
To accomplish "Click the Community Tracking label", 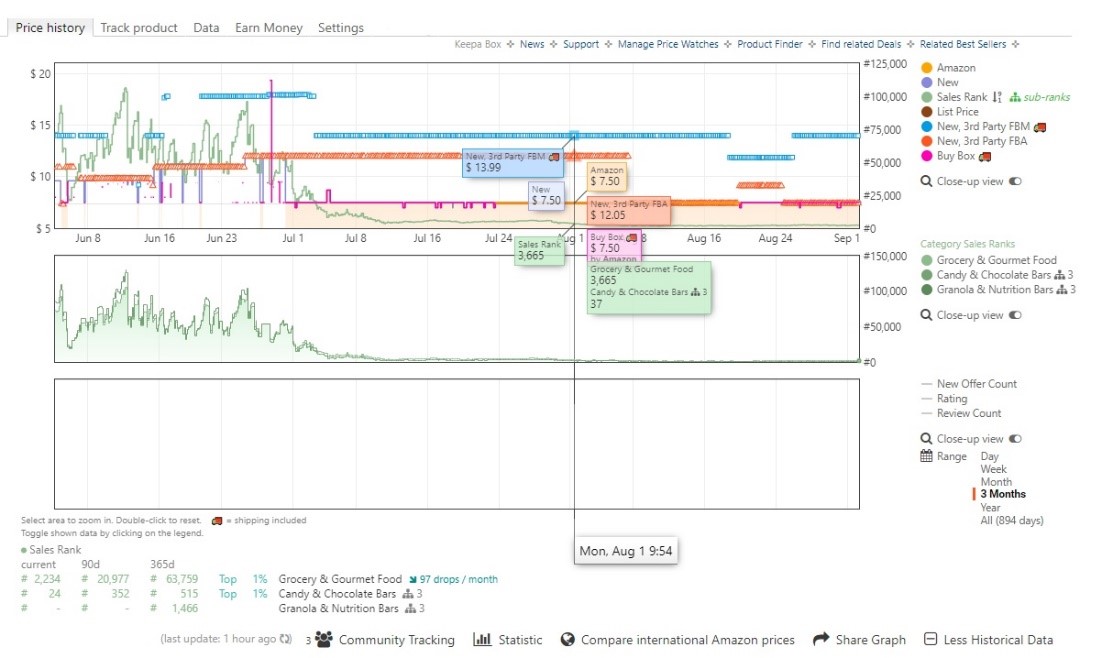I will click(x=397, y=640).
